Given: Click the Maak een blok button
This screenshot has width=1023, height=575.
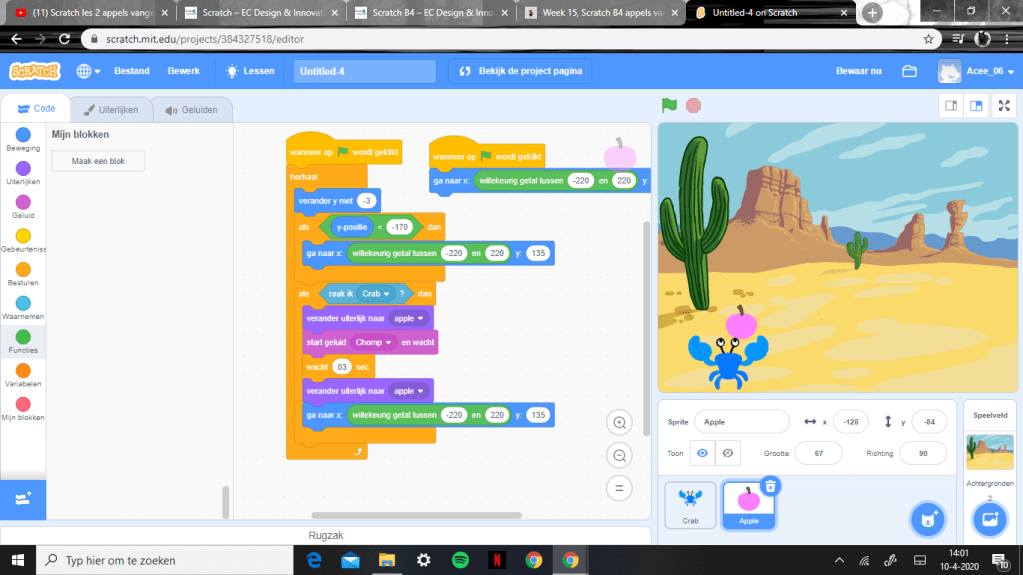Looking at the screenshot, I should [98, 161].
